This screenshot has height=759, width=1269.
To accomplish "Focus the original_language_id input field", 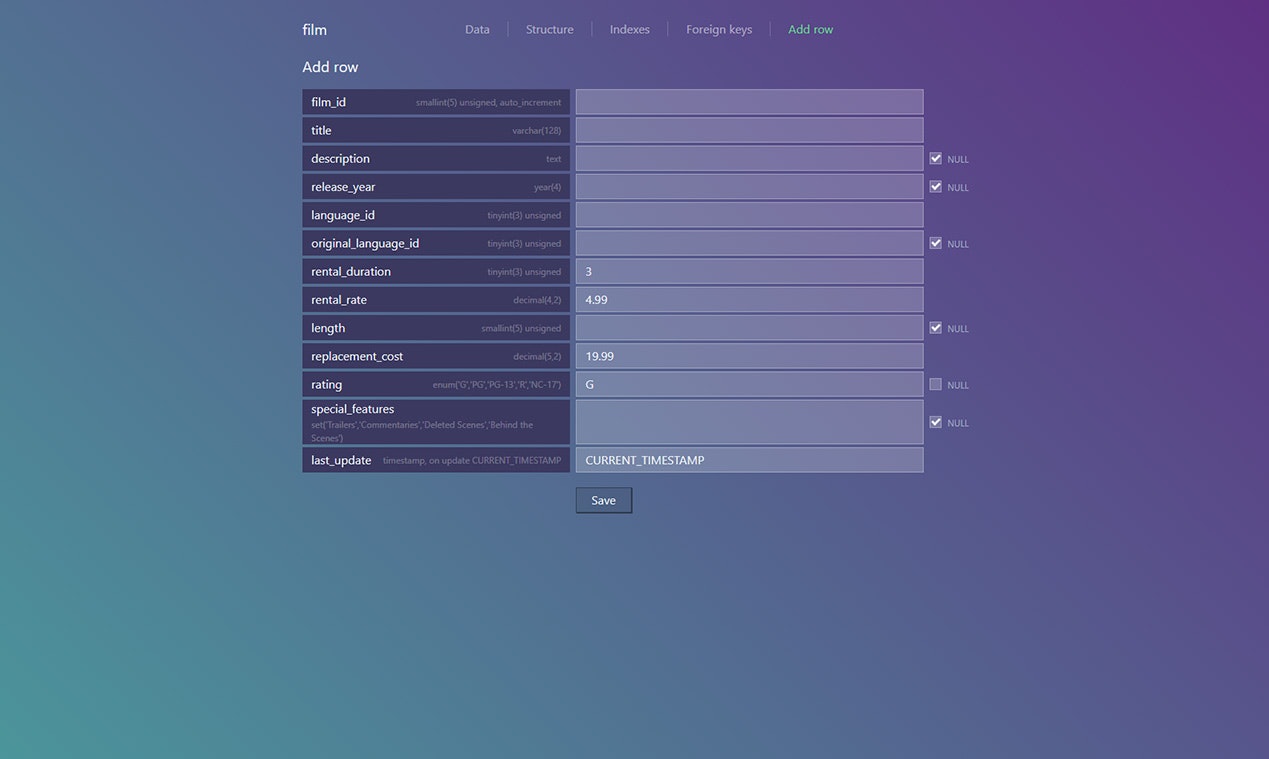I will tap(749, 243).
